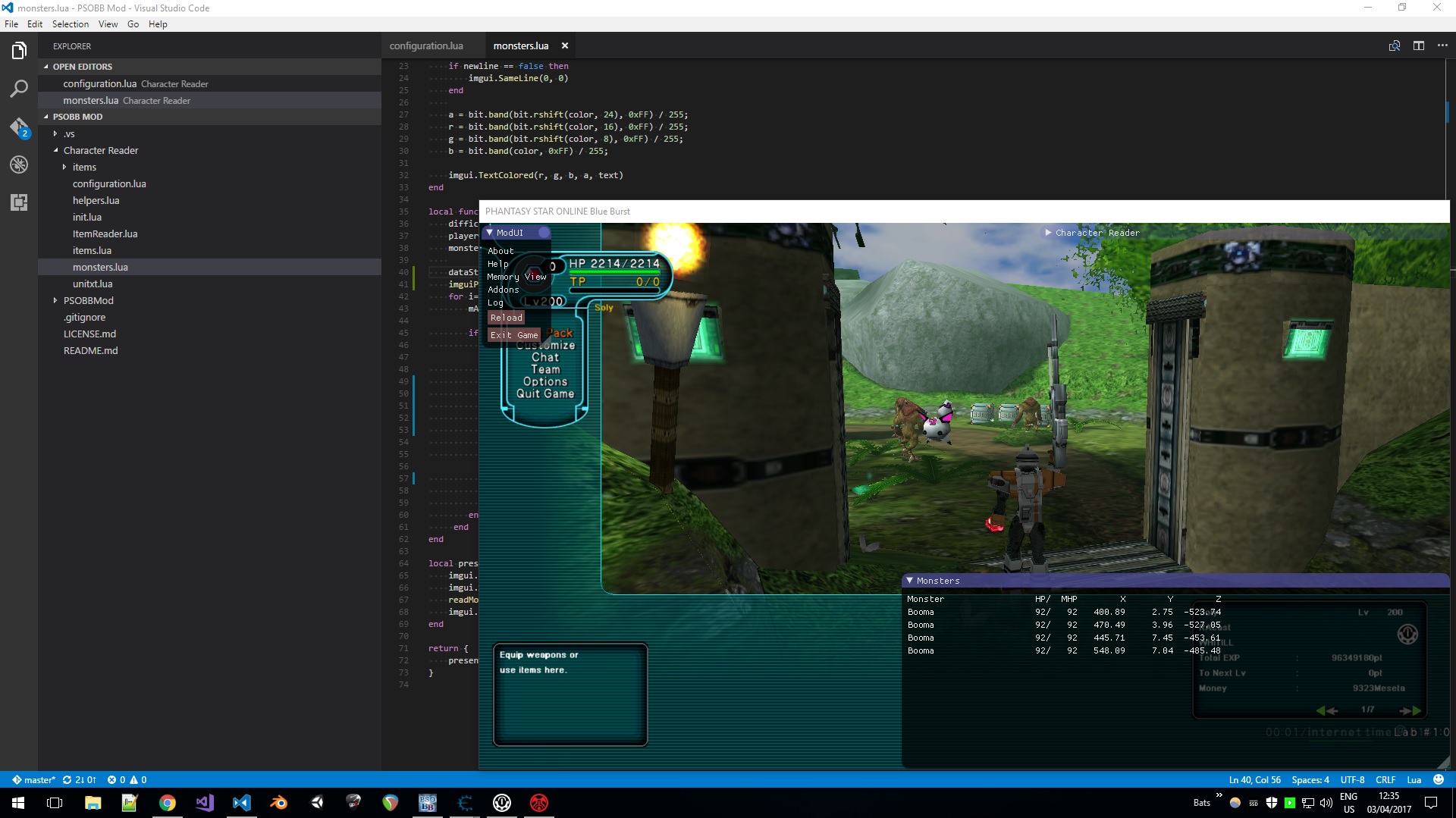Image resolution: width=1456 pixels, height=818 pixels.
Task: Click the Split Editor icon
Action: coord(1418,45)
